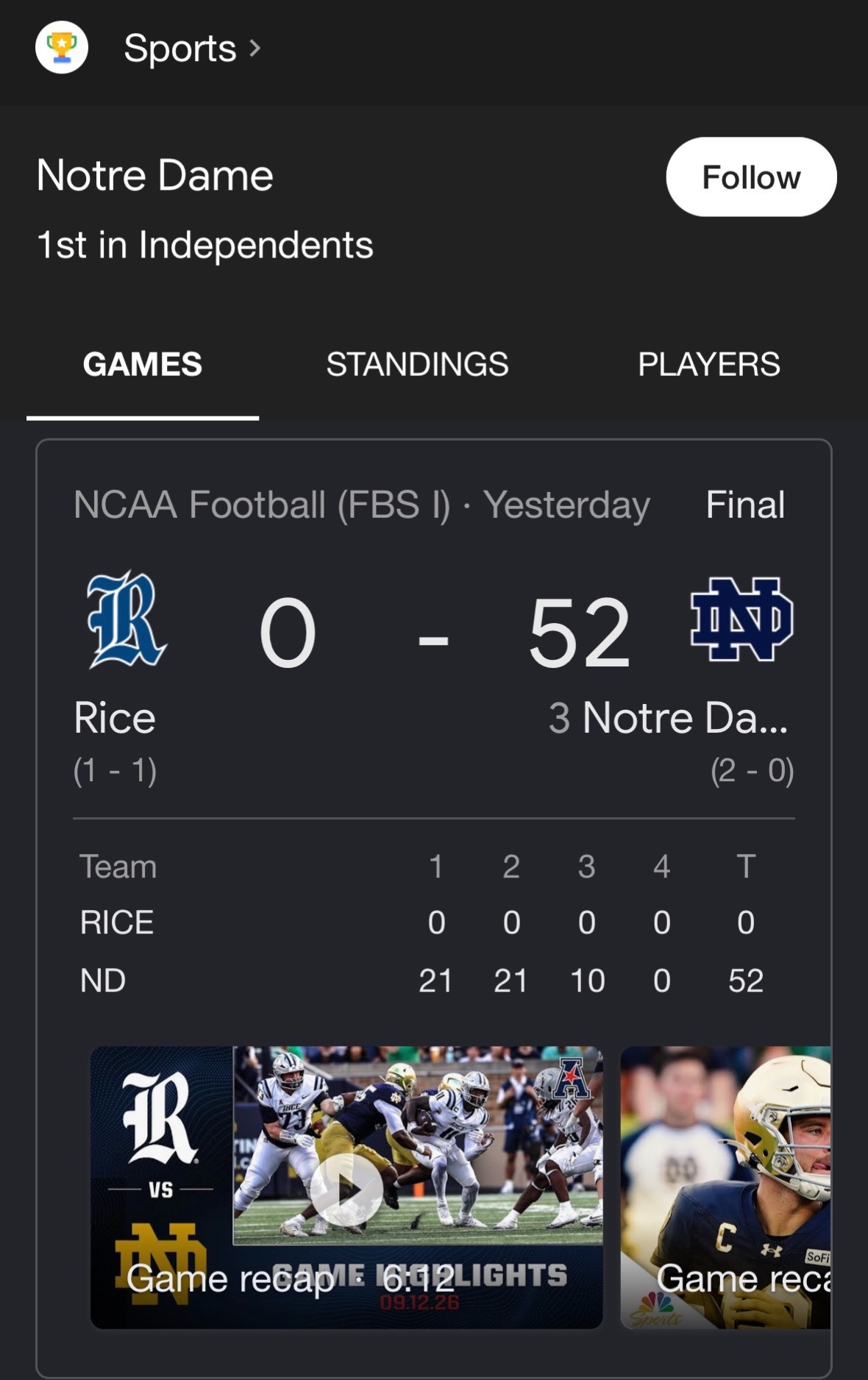Play the game highlights video
The height and width of the screenshot is (1380, 868).
346,1189
